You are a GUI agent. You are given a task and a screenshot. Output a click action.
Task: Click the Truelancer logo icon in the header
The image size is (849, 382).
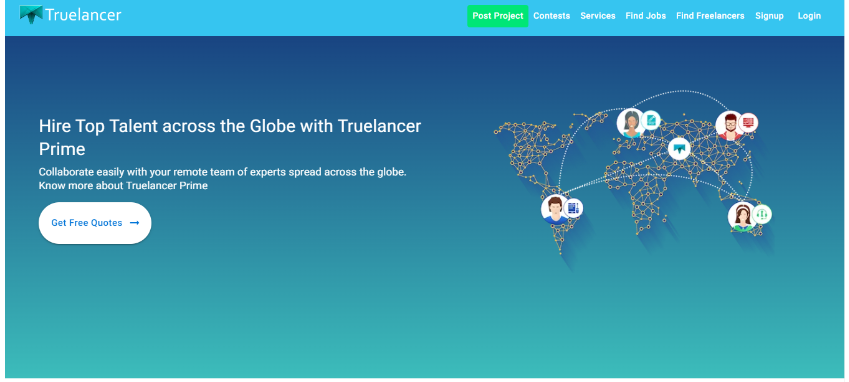(31, 15)
